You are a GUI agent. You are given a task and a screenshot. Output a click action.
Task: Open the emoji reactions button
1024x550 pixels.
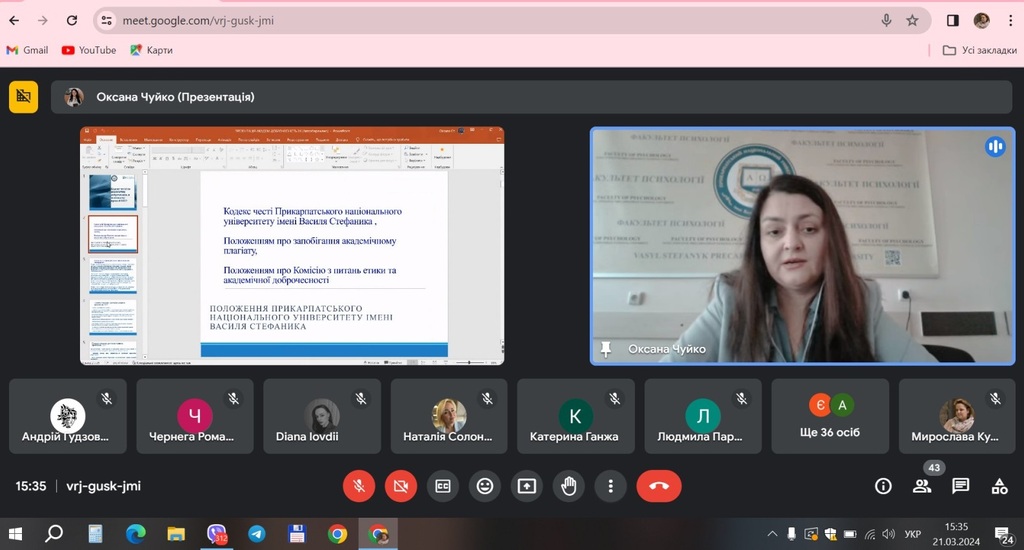pyautogui.click(x=485, y=486)
